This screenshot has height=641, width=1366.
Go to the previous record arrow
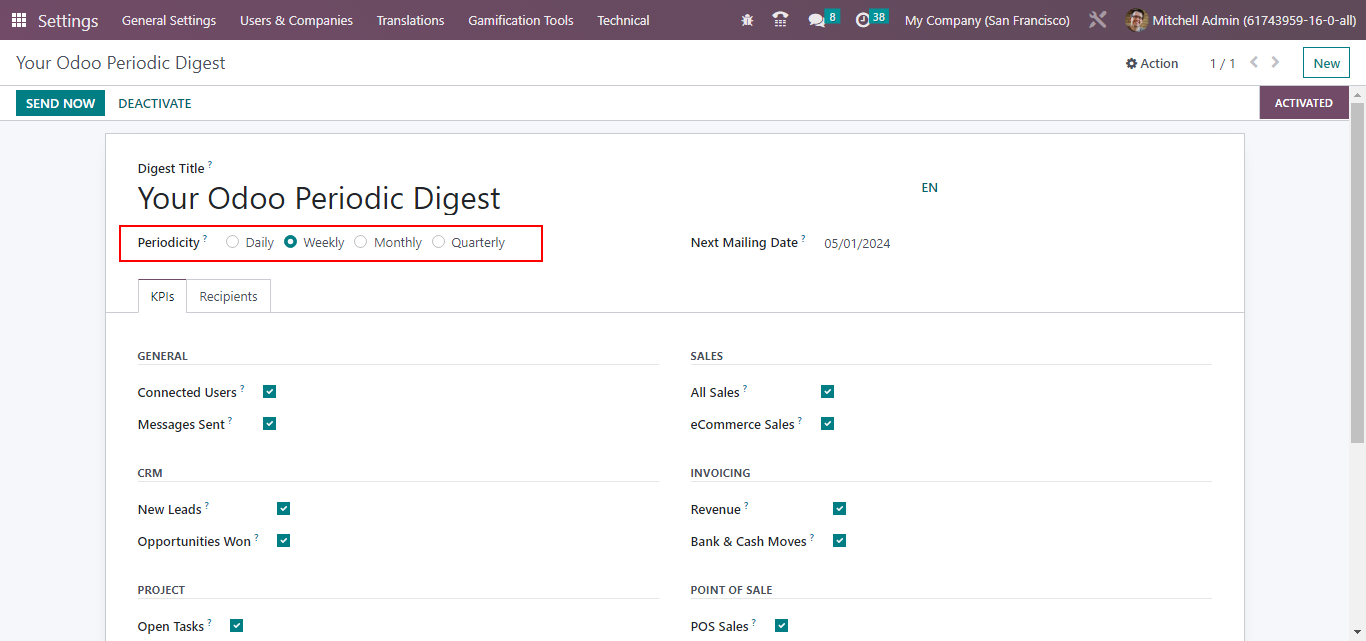[x=1254, y=62]
